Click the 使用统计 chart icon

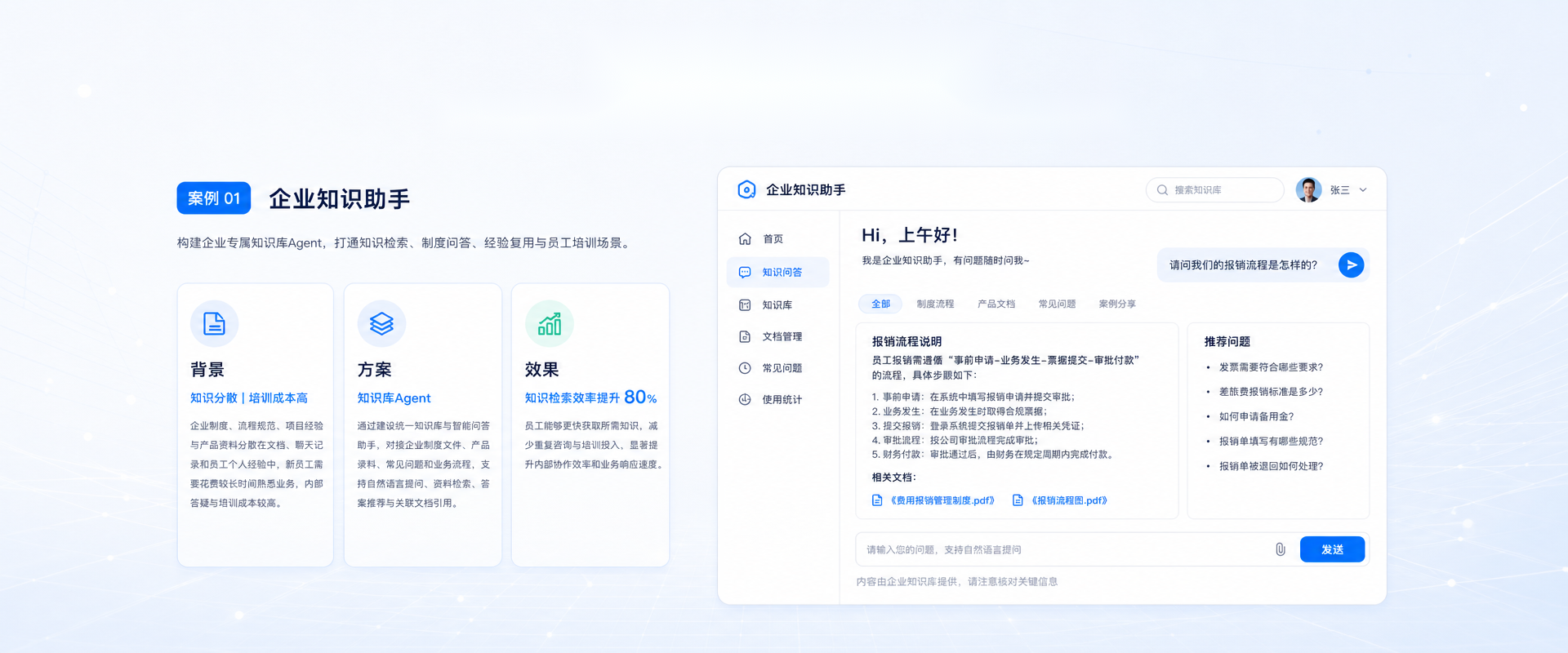[x=745, y=400]
